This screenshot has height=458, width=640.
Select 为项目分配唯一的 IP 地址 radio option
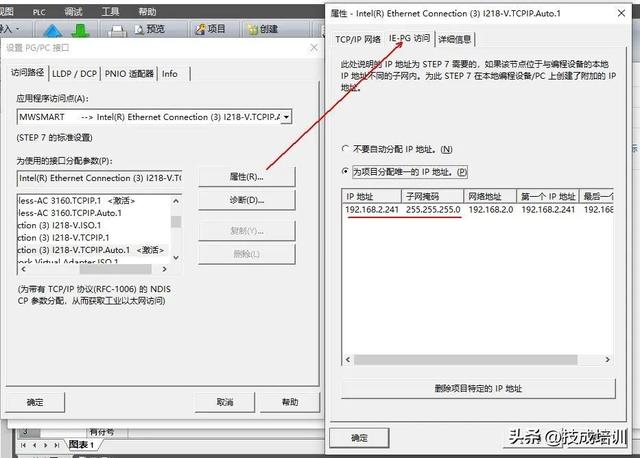pyautogui.click(x=345, y=171)
